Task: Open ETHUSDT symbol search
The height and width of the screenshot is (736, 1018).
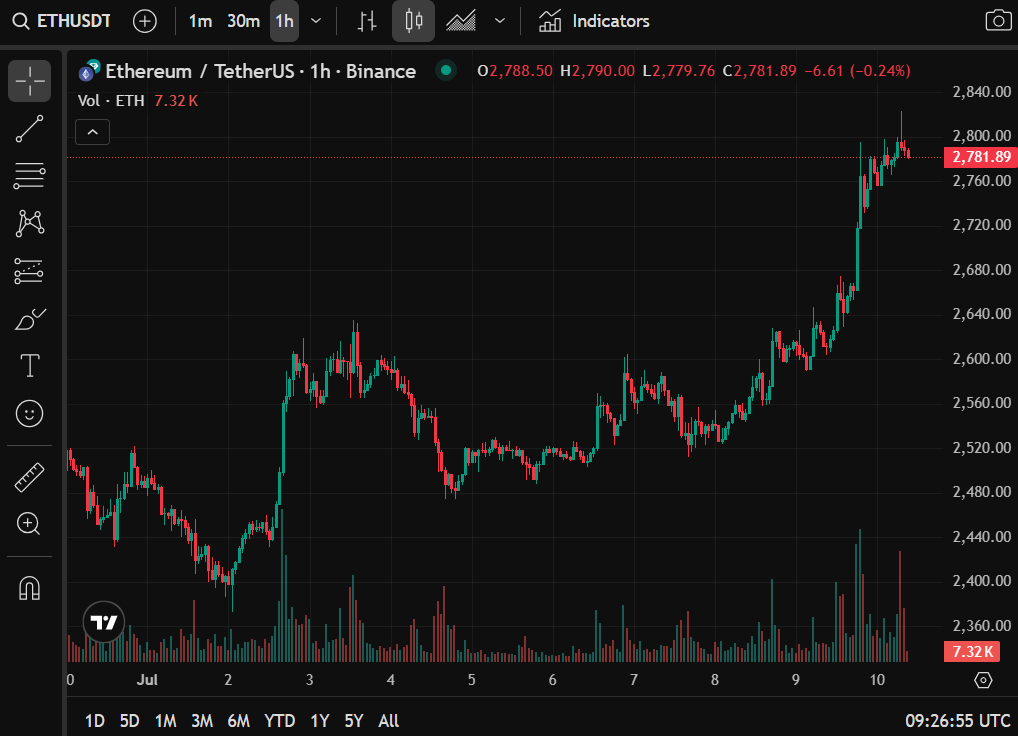Action: tap(64, 21)
